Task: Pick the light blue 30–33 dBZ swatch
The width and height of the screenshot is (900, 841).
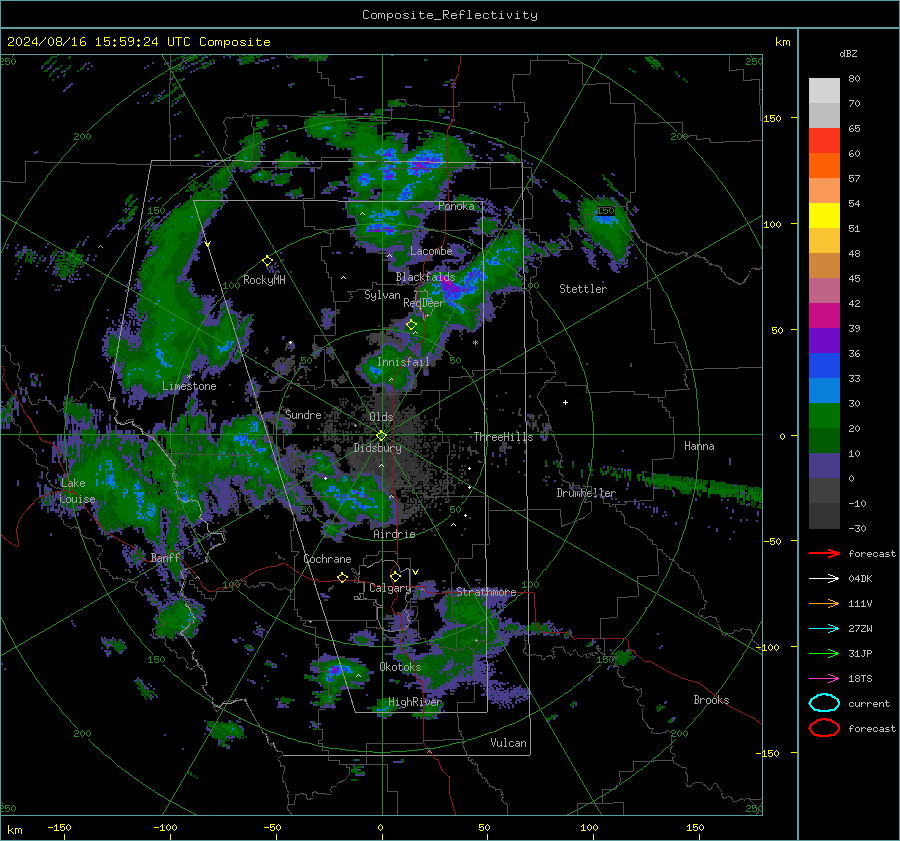Action: (x=824, y=391)
